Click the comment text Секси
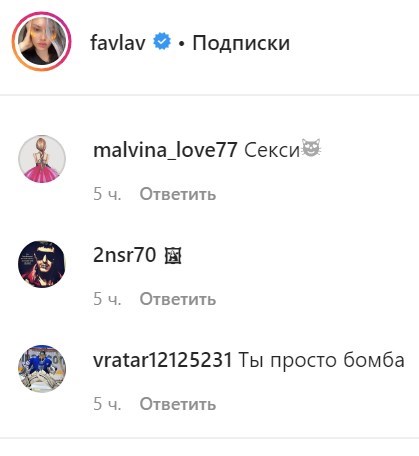Screen dimensions: 419x456 tap(272, 151)
